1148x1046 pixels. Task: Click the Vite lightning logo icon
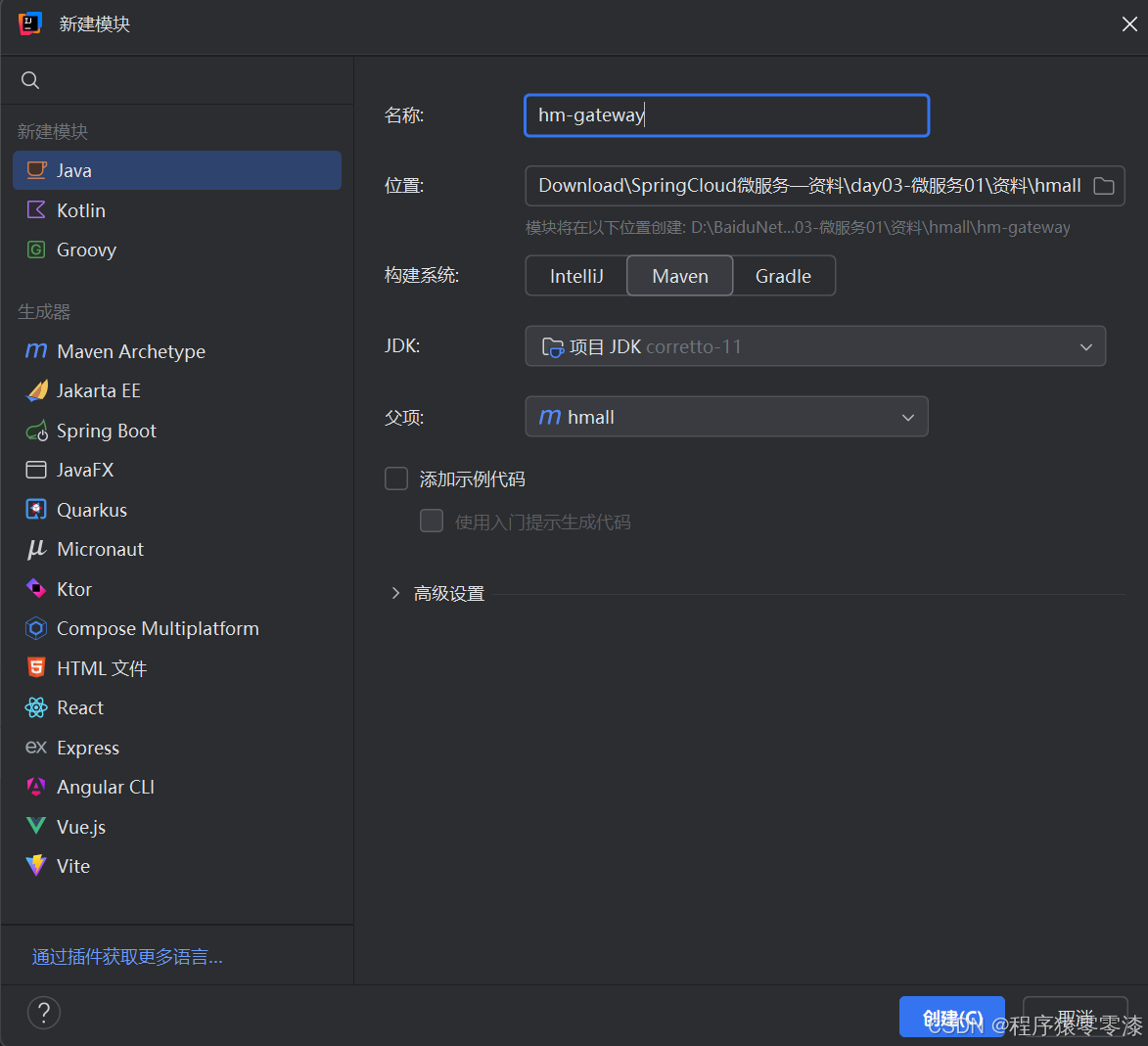click(x=36, y=866)
